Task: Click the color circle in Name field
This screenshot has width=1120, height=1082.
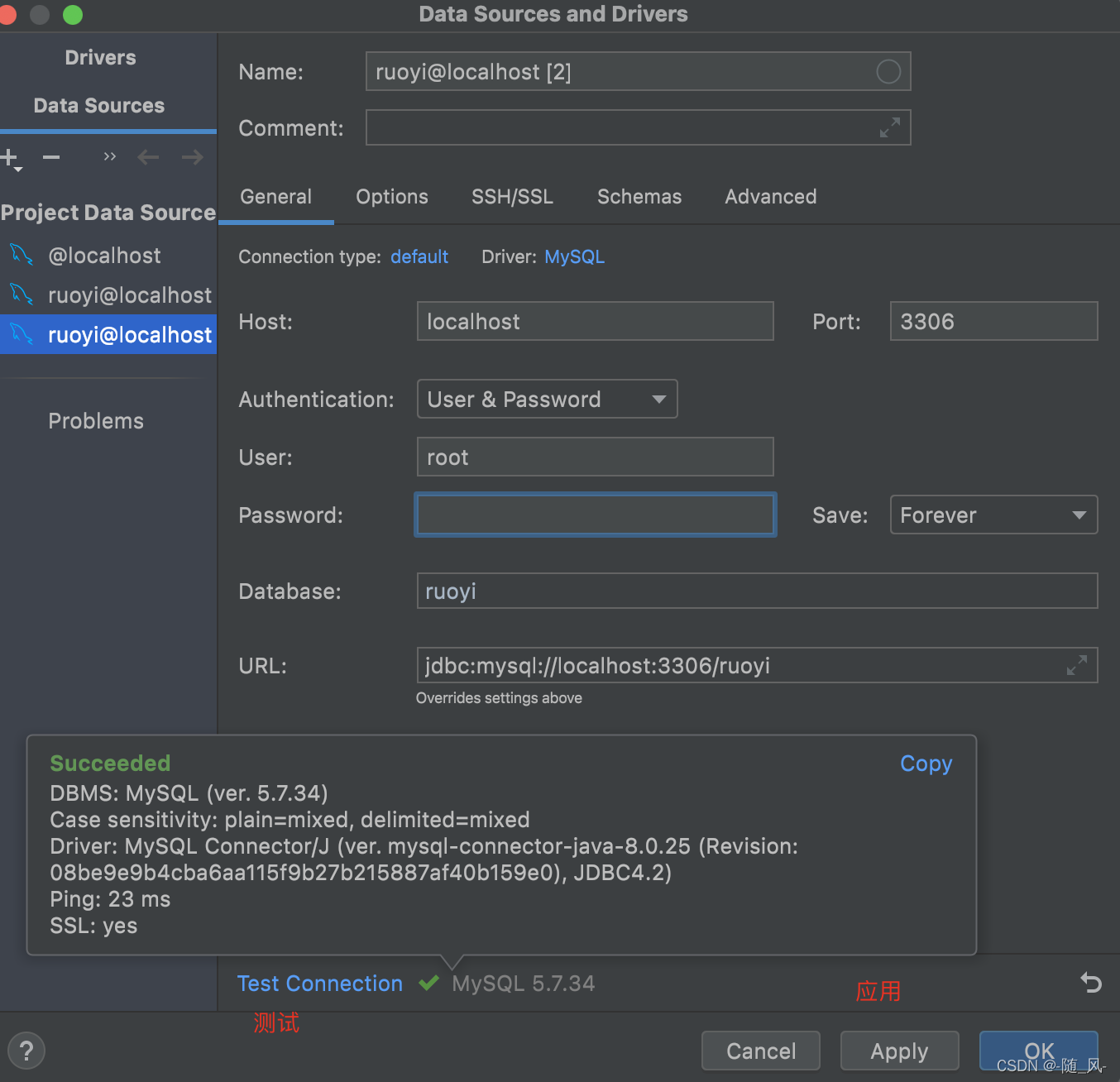Action: pyautogui.click(x=888, y=72)
